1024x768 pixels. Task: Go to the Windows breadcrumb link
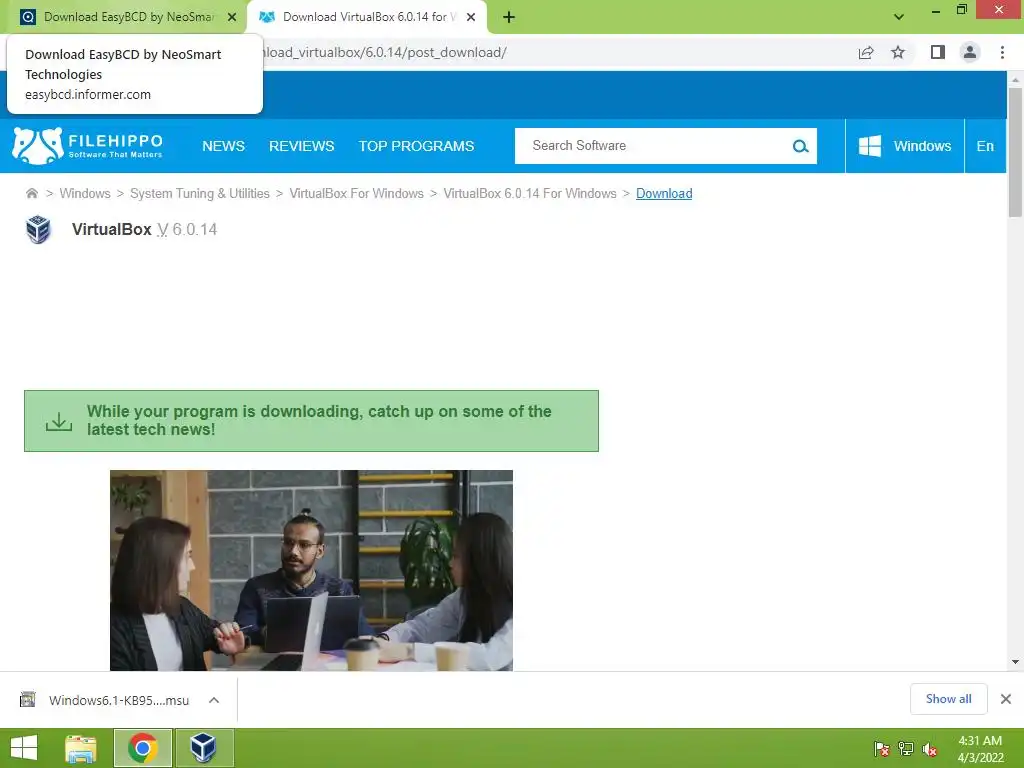click(85, 193)
